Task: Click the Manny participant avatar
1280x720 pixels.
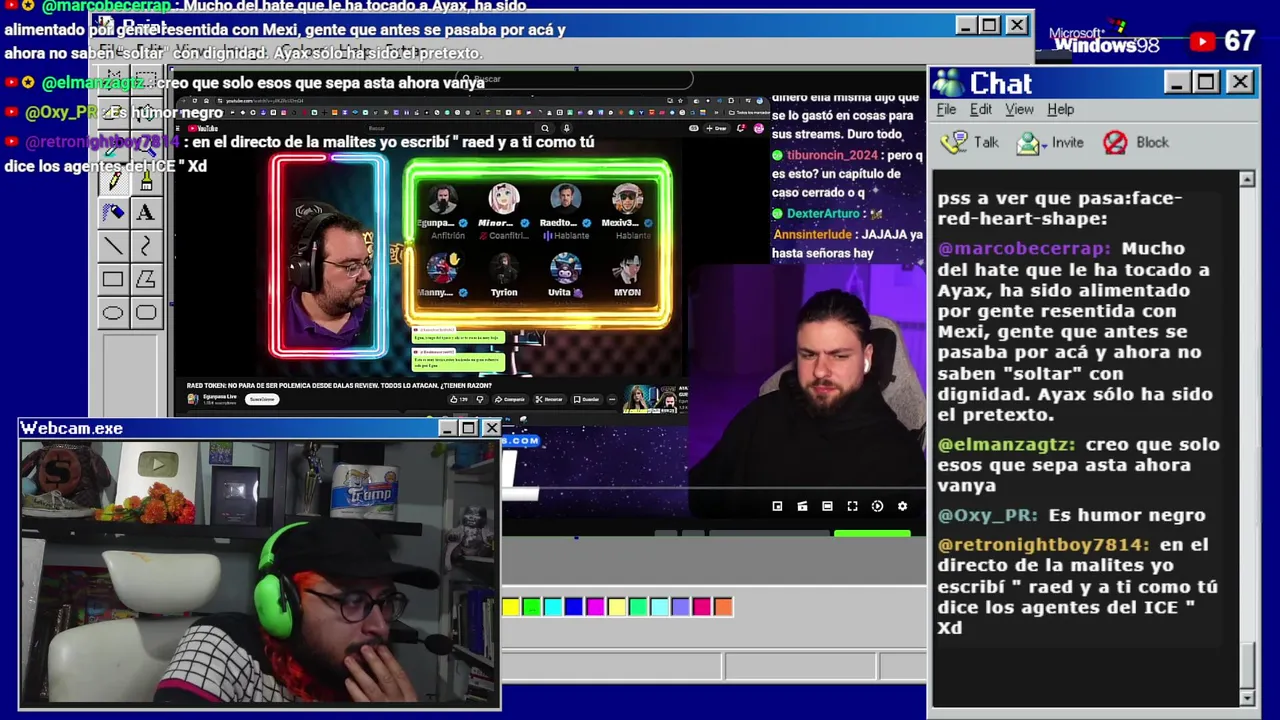Action: point(442,268)
